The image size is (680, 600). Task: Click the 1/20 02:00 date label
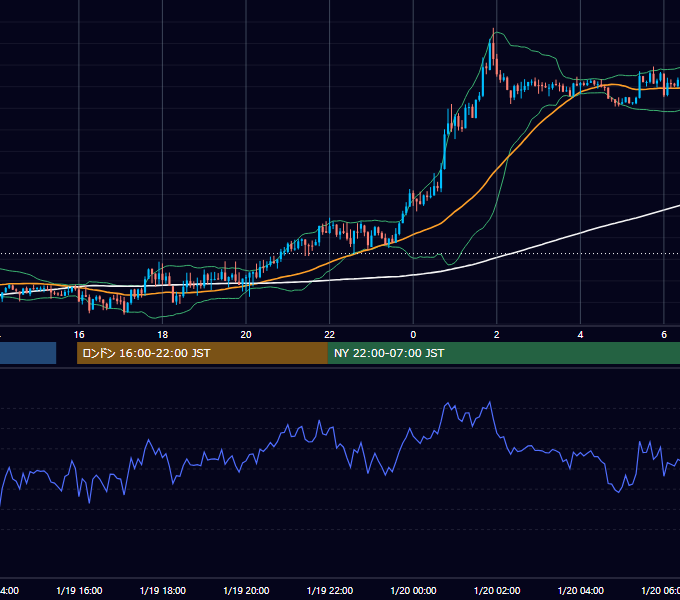click(x=497, y=591)
